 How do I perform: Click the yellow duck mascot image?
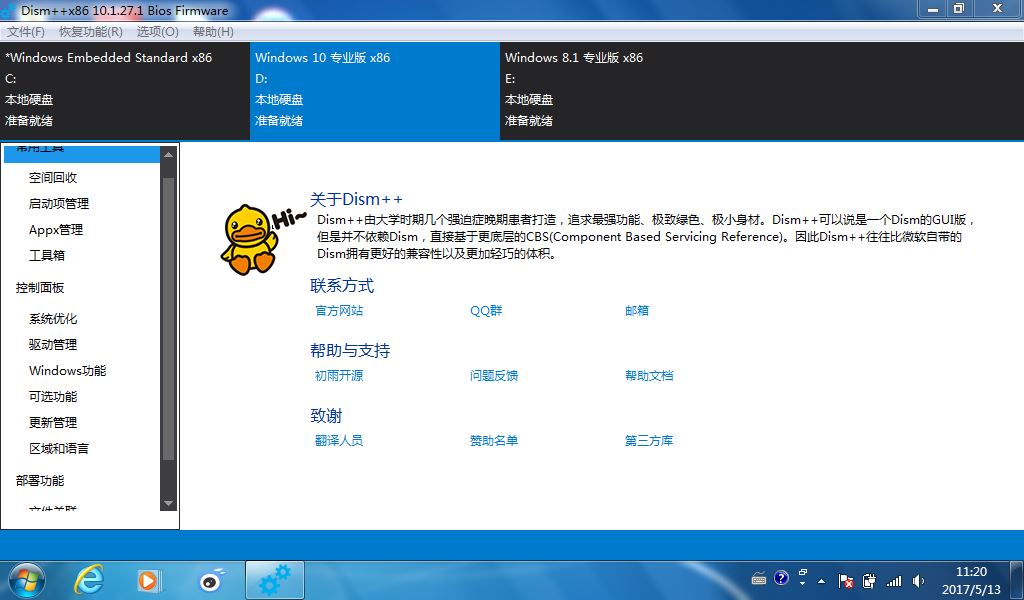249,239
